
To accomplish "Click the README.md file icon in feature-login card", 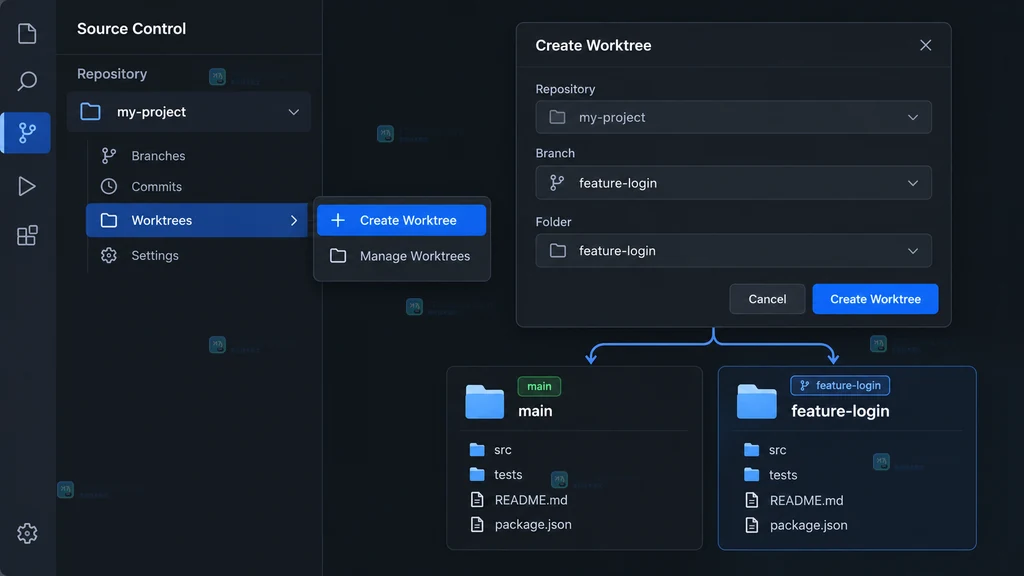I will [752, 500].
